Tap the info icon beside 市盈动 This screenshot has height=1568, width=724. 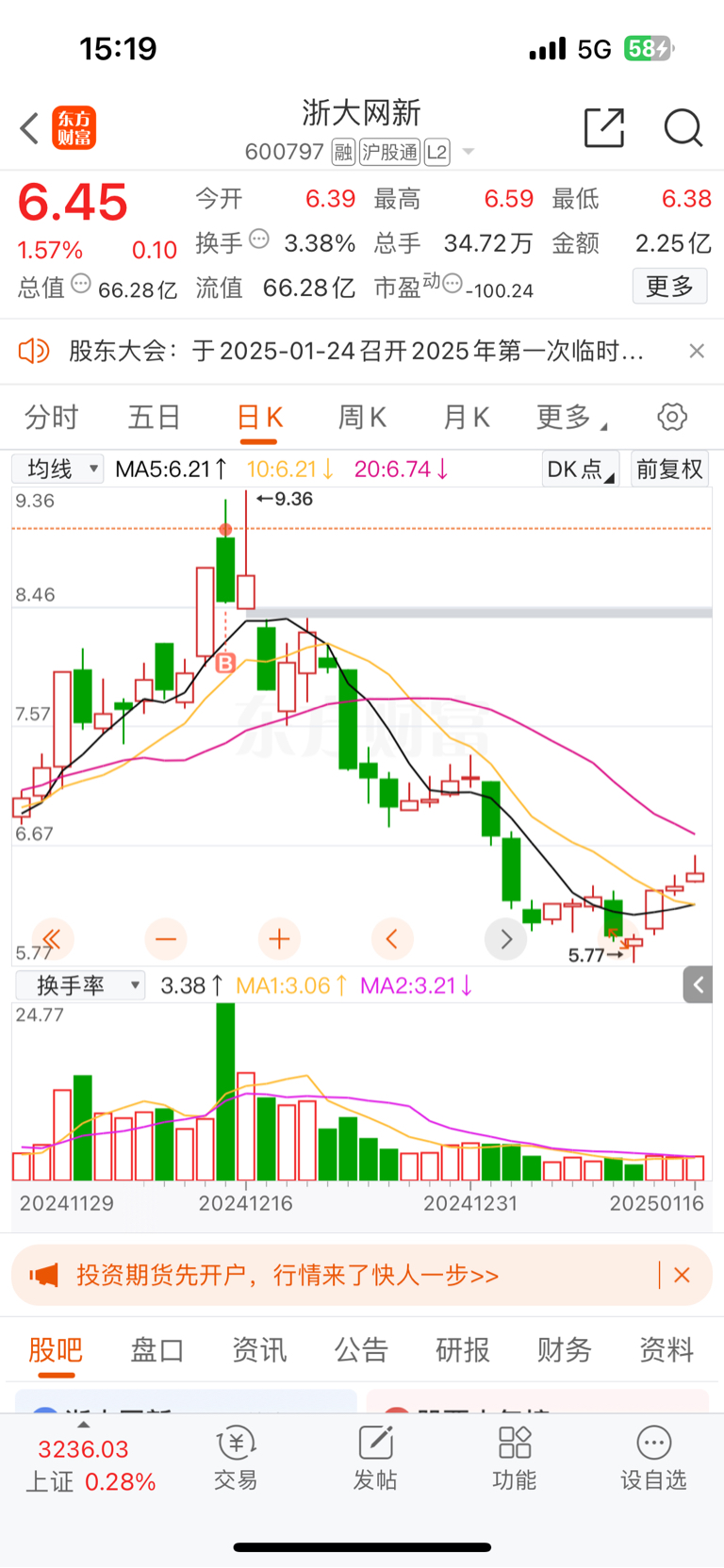pyautogui.click(x=452, y=284)
